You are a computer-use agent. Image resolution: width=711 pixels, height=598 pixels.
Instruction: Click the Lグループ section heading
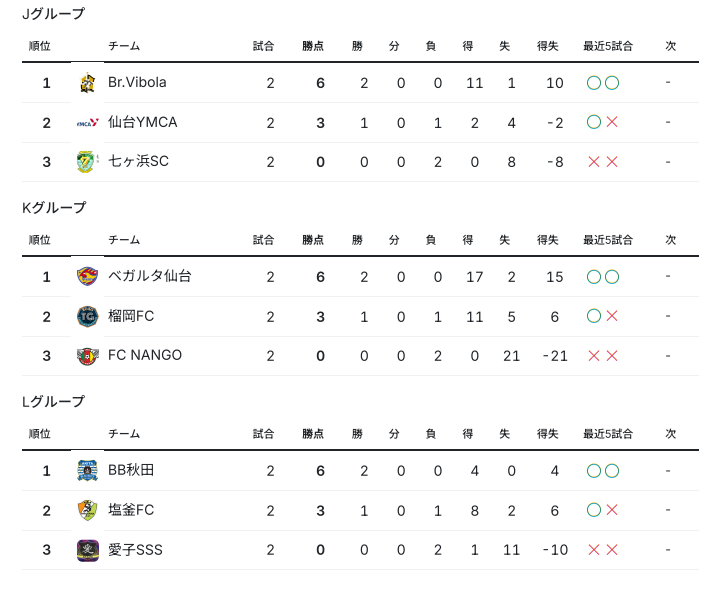[54, 402]
